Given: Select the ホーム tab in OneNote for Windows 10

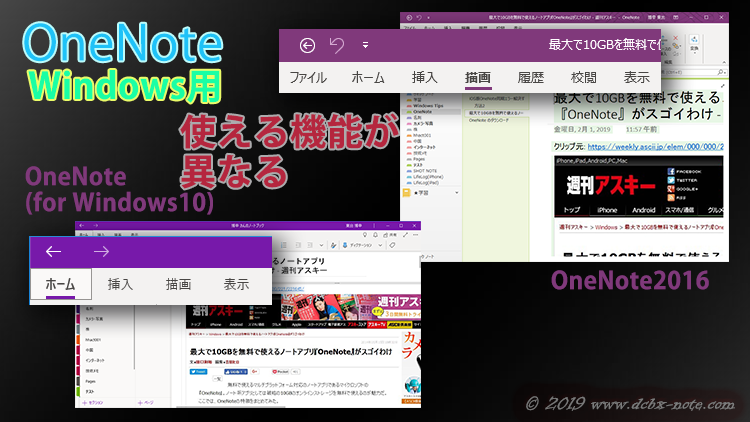Looking at the screenshot, I should 60,284.
